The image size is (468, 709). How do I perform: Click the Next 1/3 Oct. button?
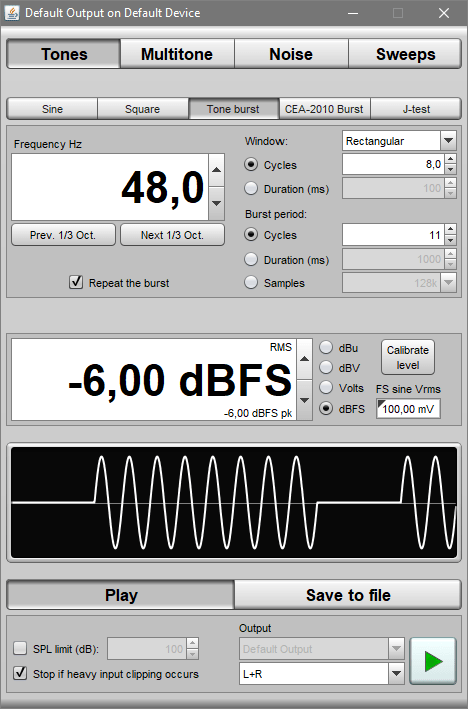172,235
